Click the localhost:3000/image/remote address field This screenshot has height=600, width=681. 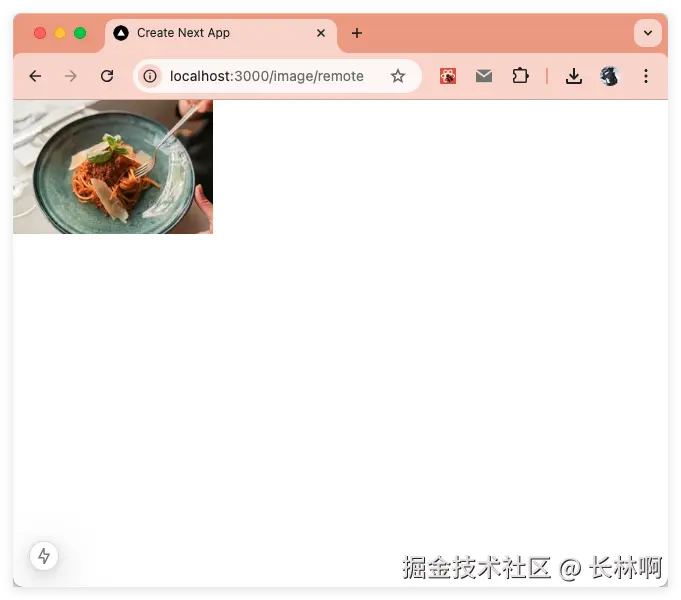coord(267,76)
